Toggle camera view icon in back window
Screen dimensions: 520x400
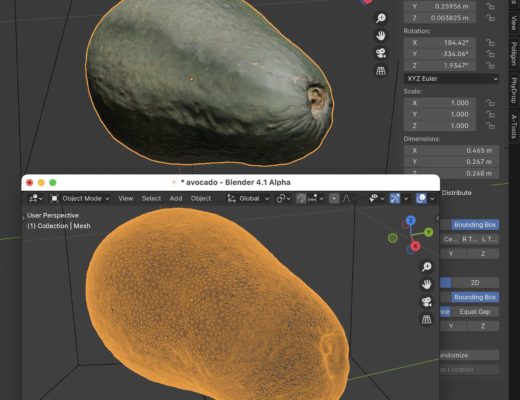tap(381, 53)
